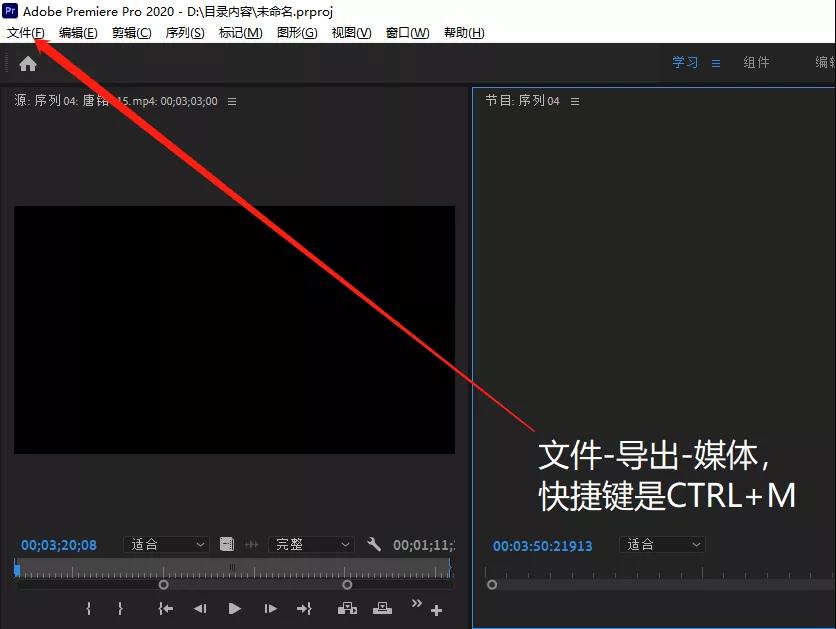Open the 剪辑(C) menu
The image size is (836, 629).
131,33
